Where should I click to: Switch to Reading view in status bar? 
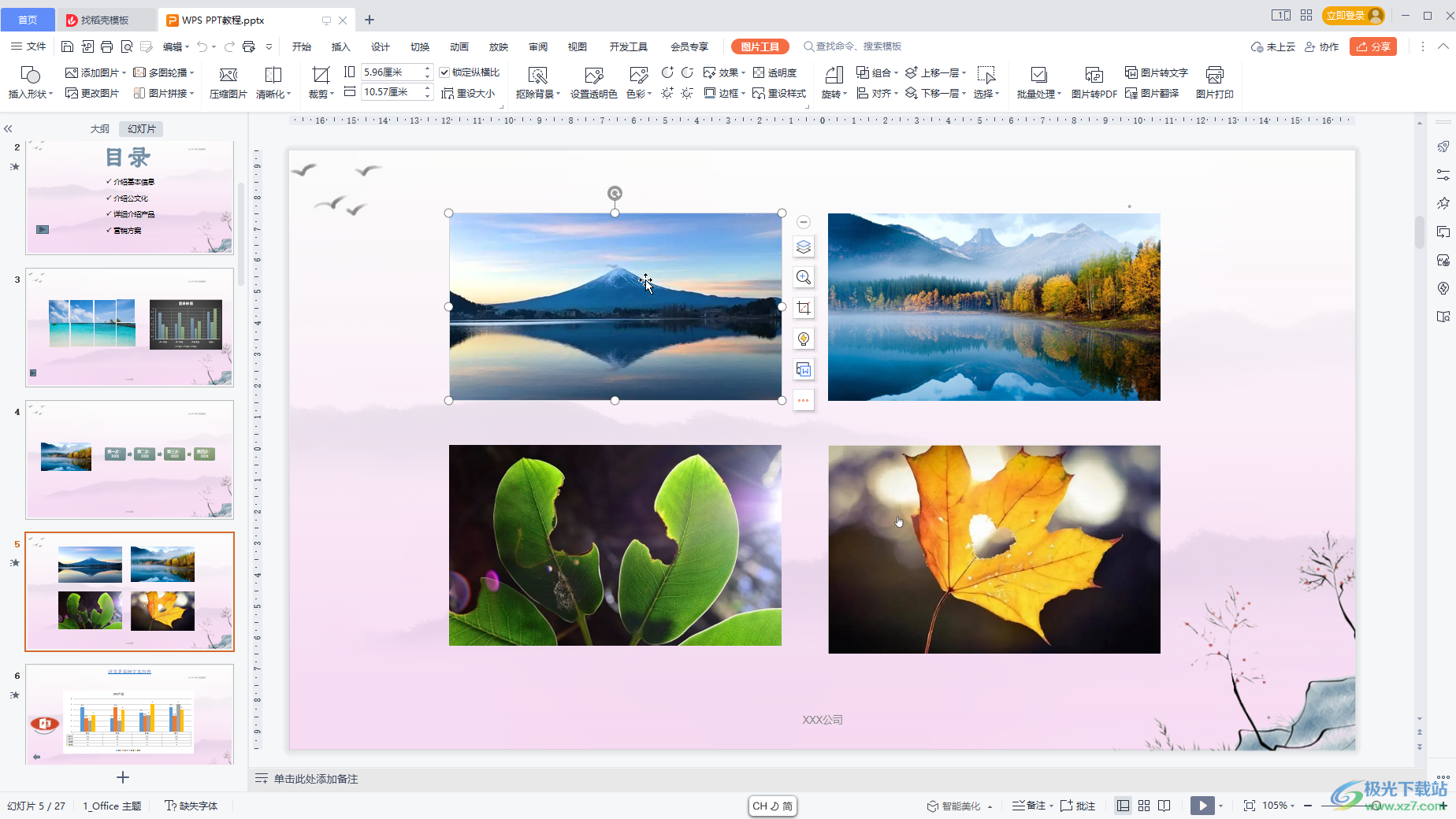pos(1164,806)
